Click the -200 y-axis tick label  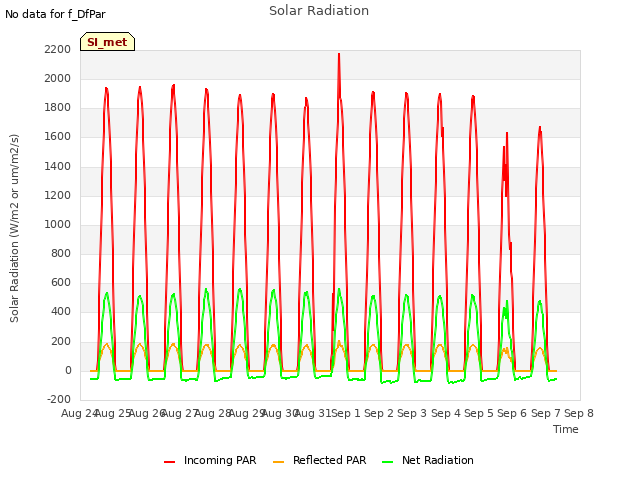[x=59, y=399]
